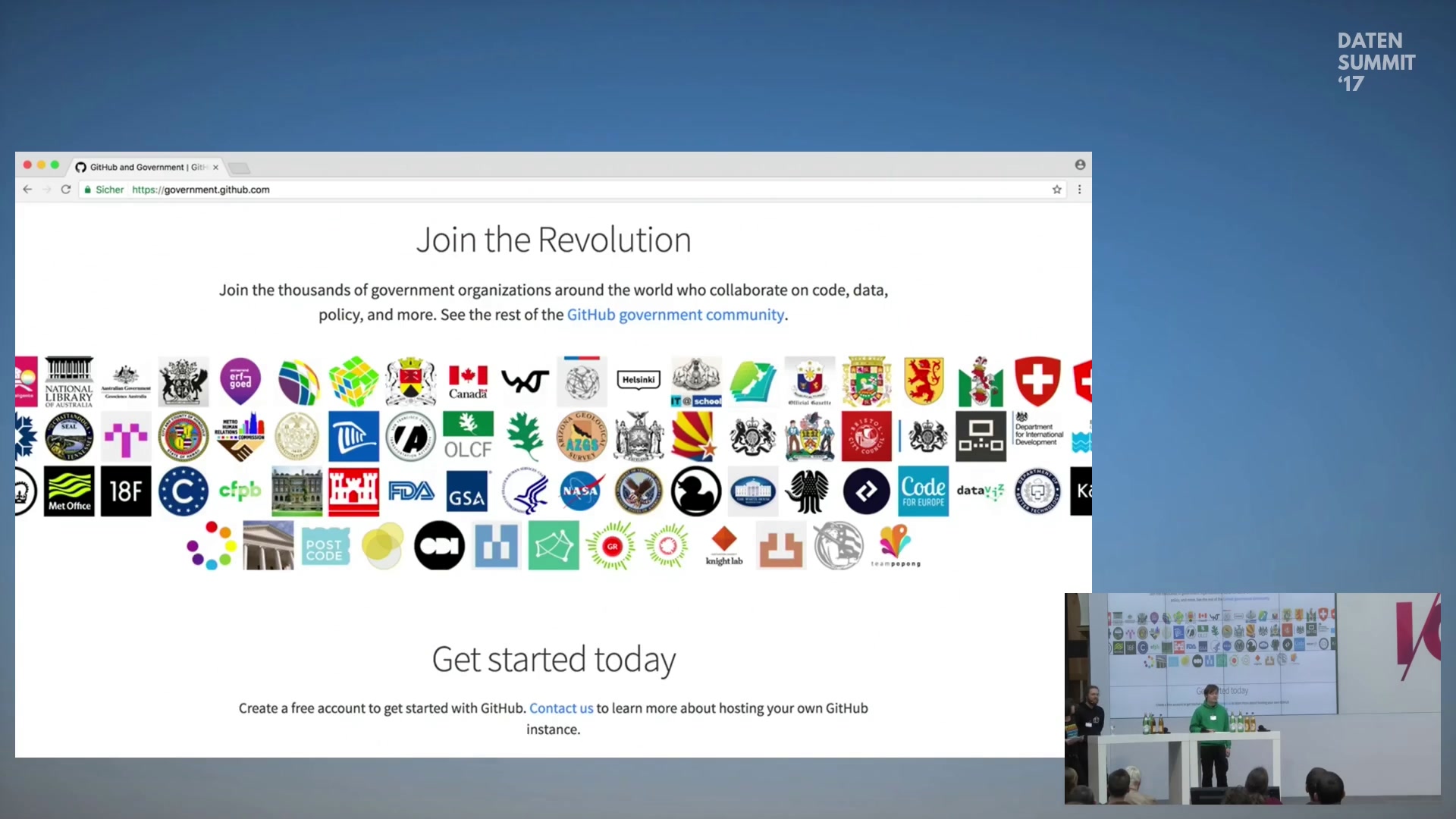Click the NASA logo
1456x819 pixels.
click(582, 491)
